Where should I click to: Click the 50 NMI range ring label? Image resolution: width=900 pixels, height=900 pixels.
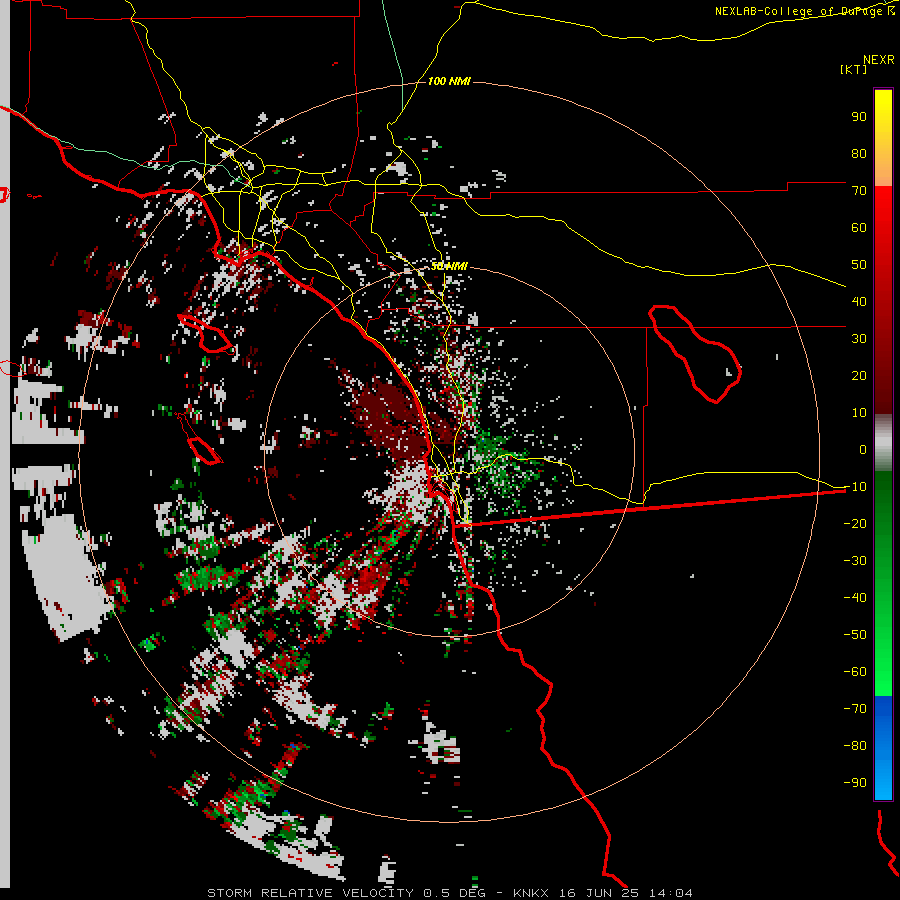tap(449, 266)
